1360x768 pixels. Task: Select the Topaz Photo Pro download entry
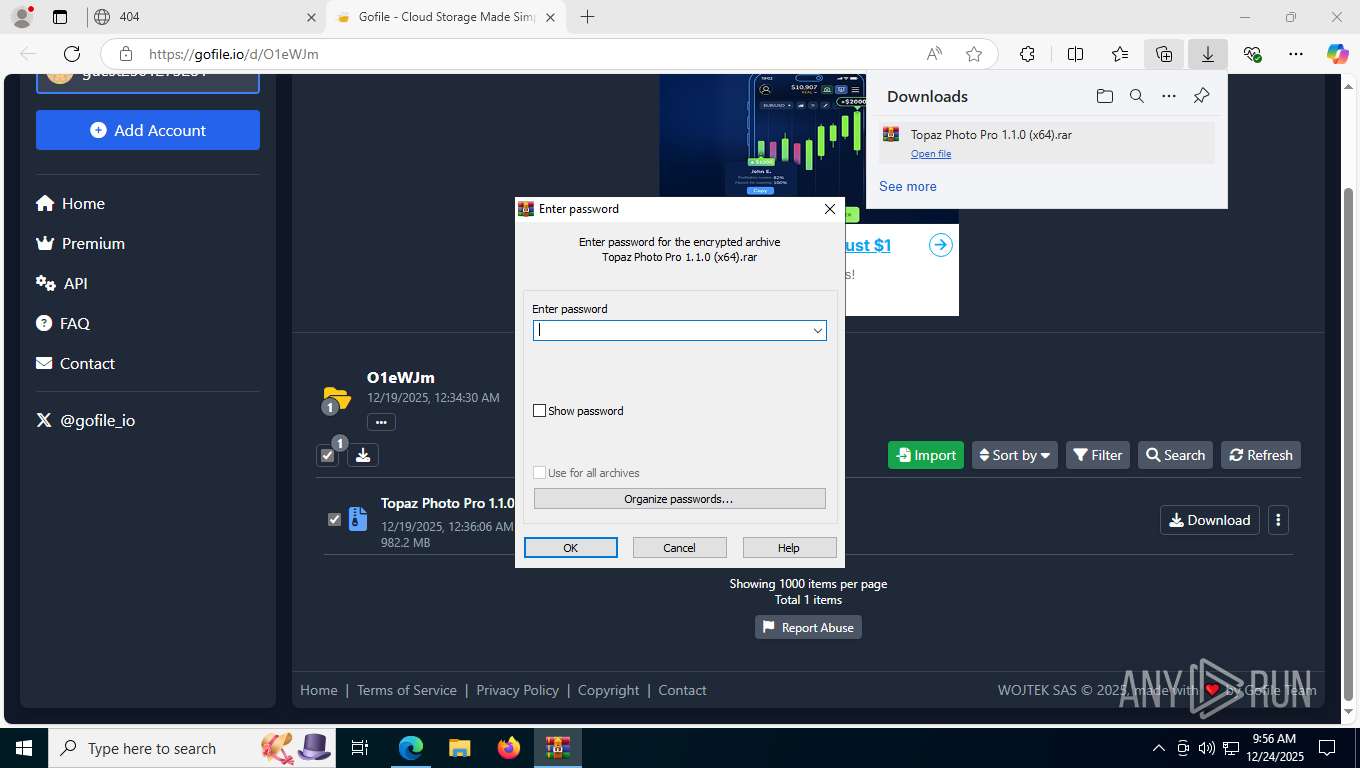(1046, 143)
